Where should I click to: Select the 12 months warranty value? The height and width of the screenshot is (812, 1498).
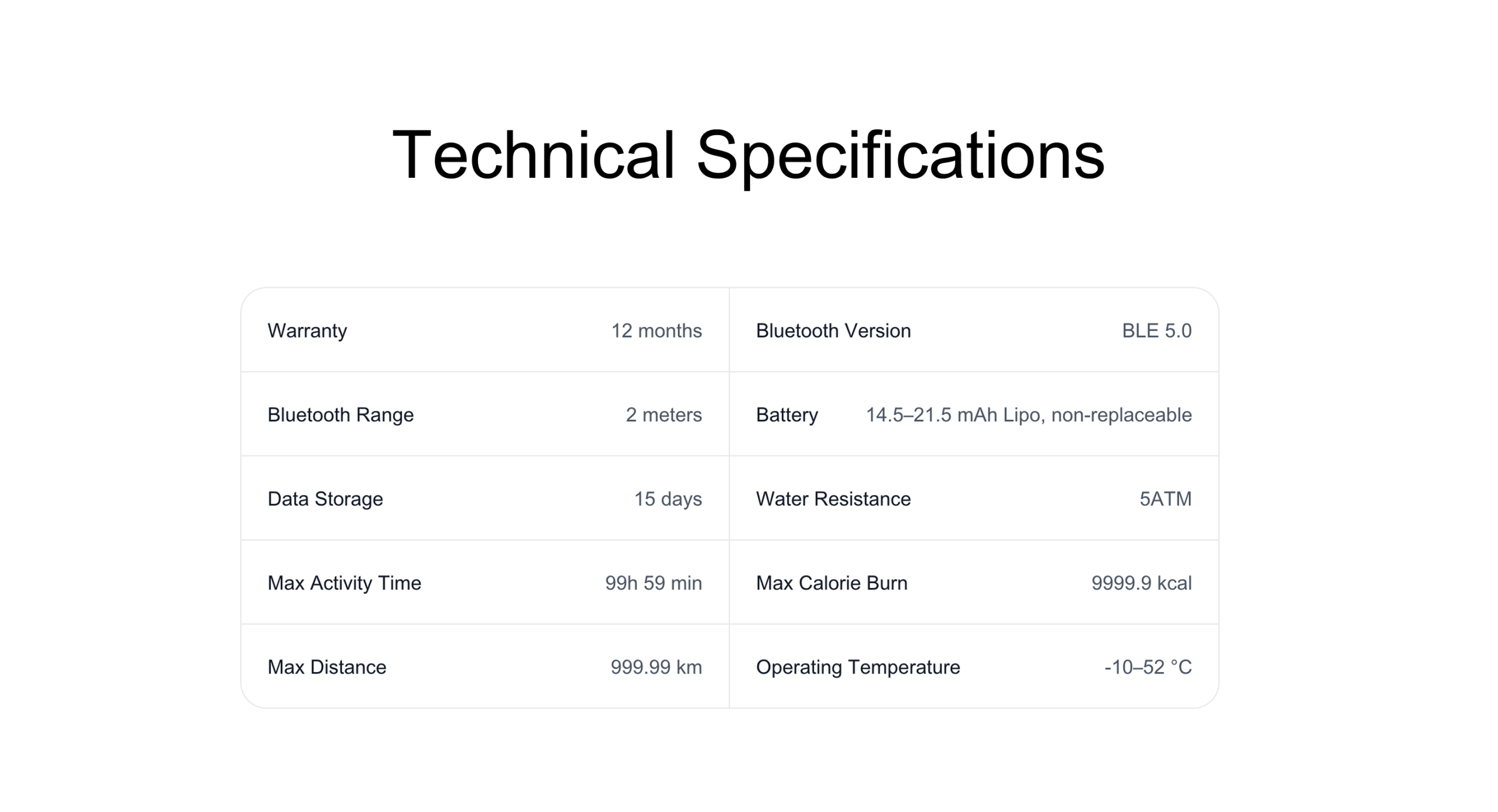656,331
